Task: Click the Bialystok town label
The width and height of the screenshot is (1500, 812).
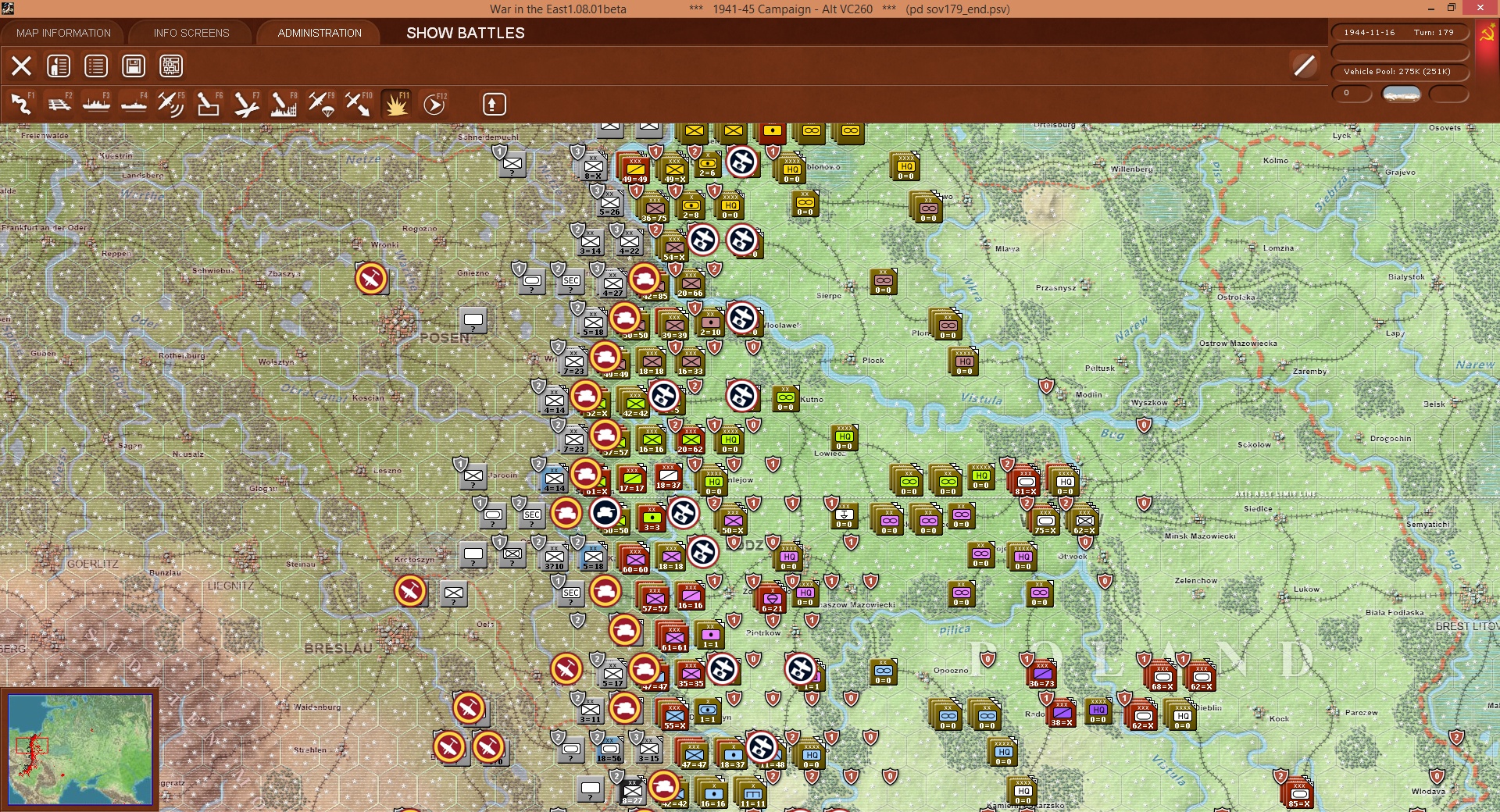Action: click(1406, 277)
